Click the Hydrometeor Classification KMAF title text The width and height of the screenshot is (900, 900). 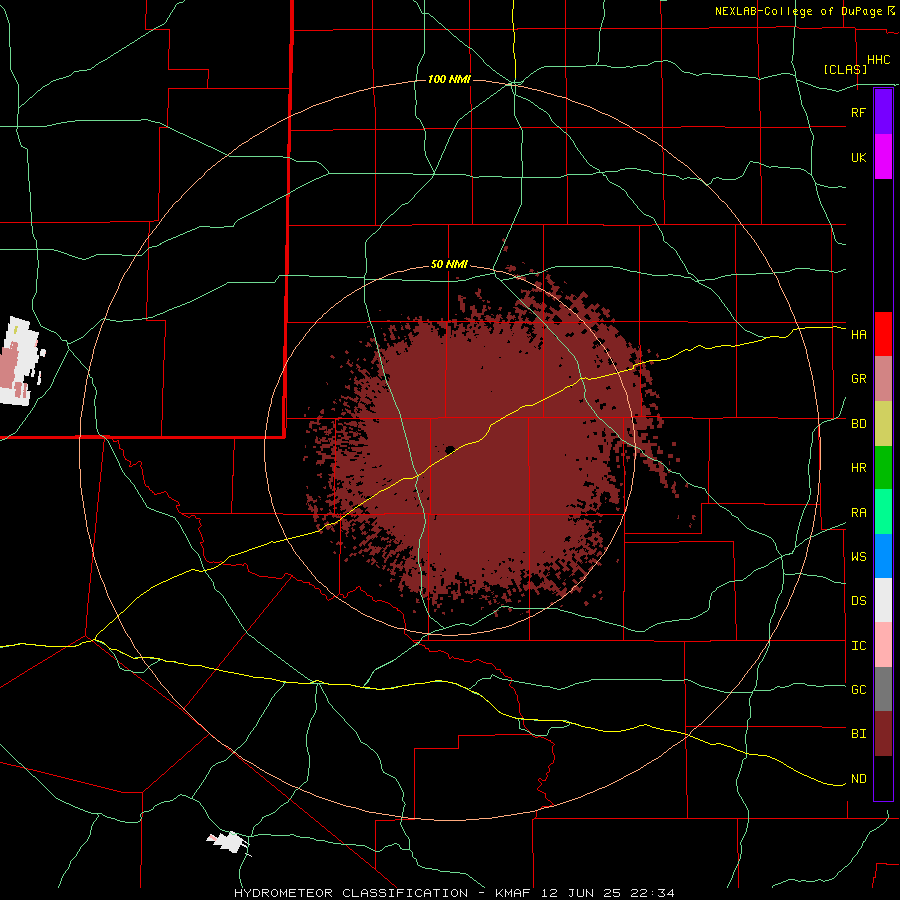(x=454, y=893)
